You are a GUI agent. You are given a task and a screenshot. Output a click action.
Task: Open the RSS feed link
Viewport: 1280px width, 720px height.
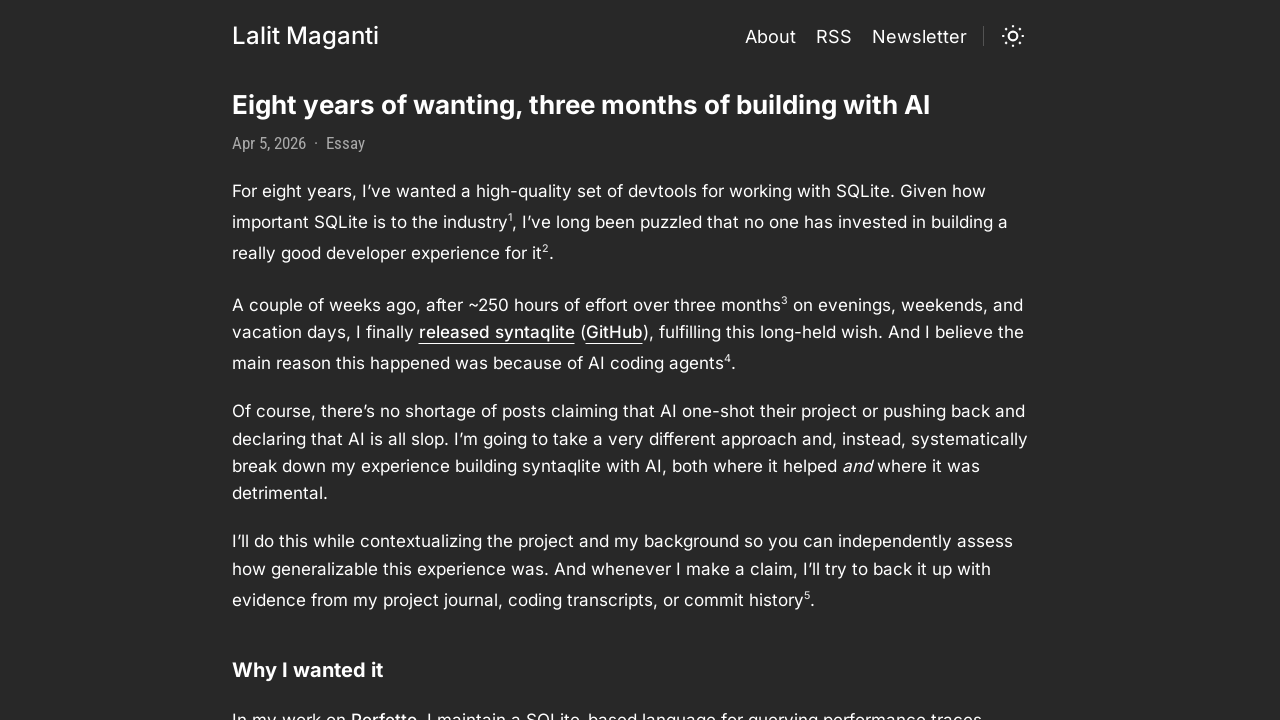[x=834, y=37]
